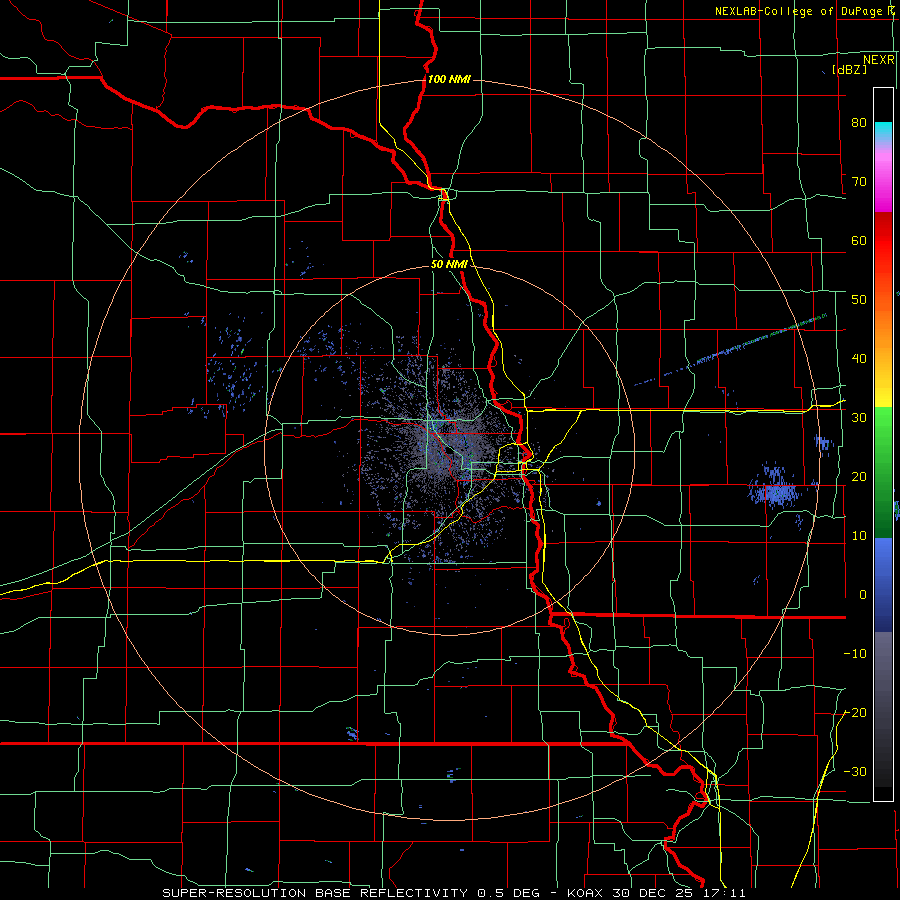
Task: Click the -30 value on the dBZ scale
Action: [855, 771]
